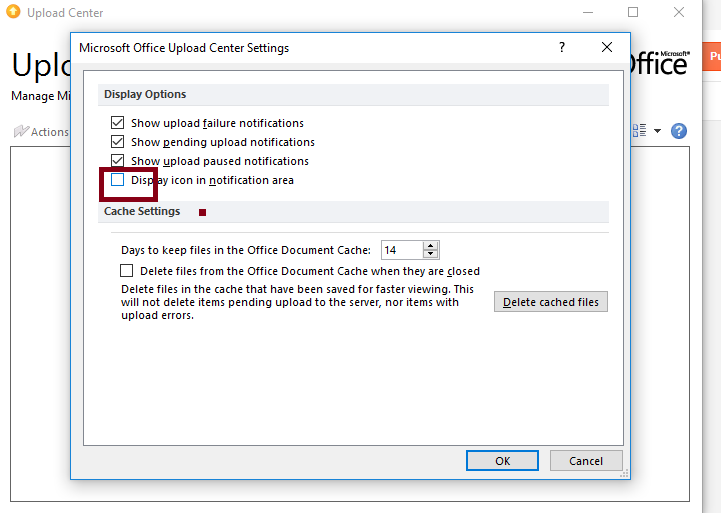Screen dimensions: 721x513
Task: Decrease days to keep files spinner
Action: (x=430, y=254)
